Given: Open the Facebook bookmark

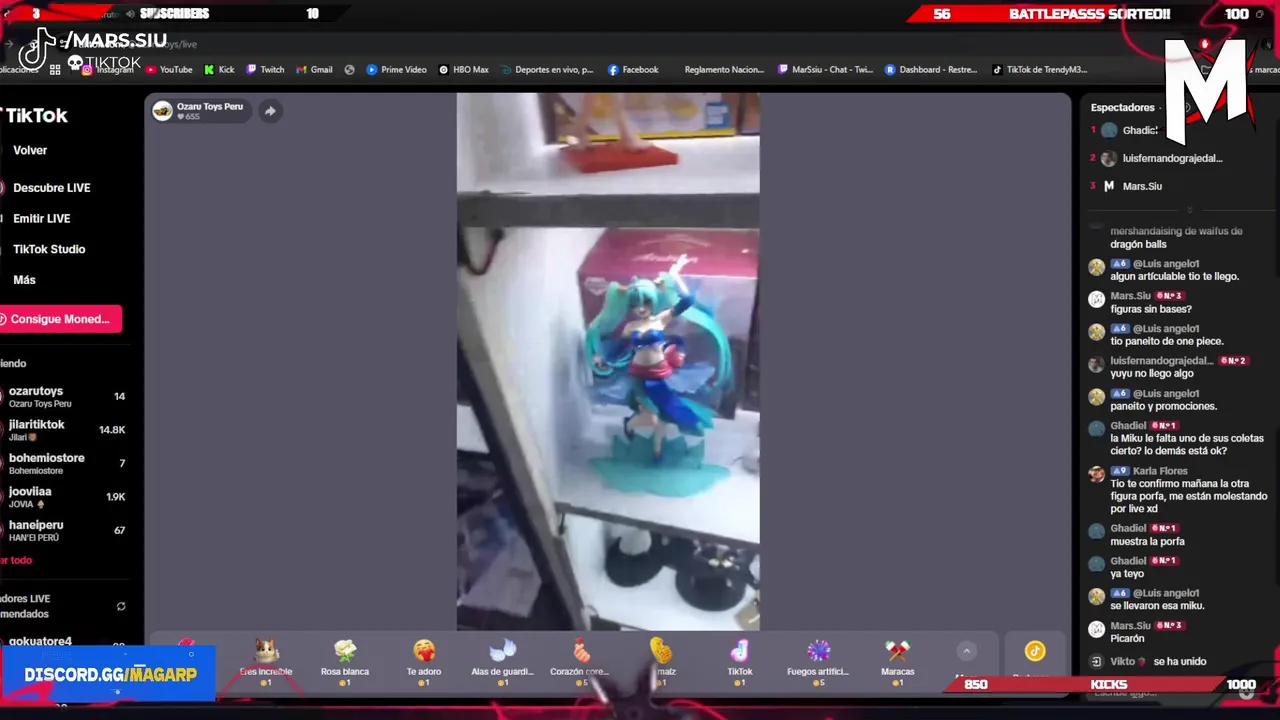Looking at the screenshot, I should click(633, 70).
